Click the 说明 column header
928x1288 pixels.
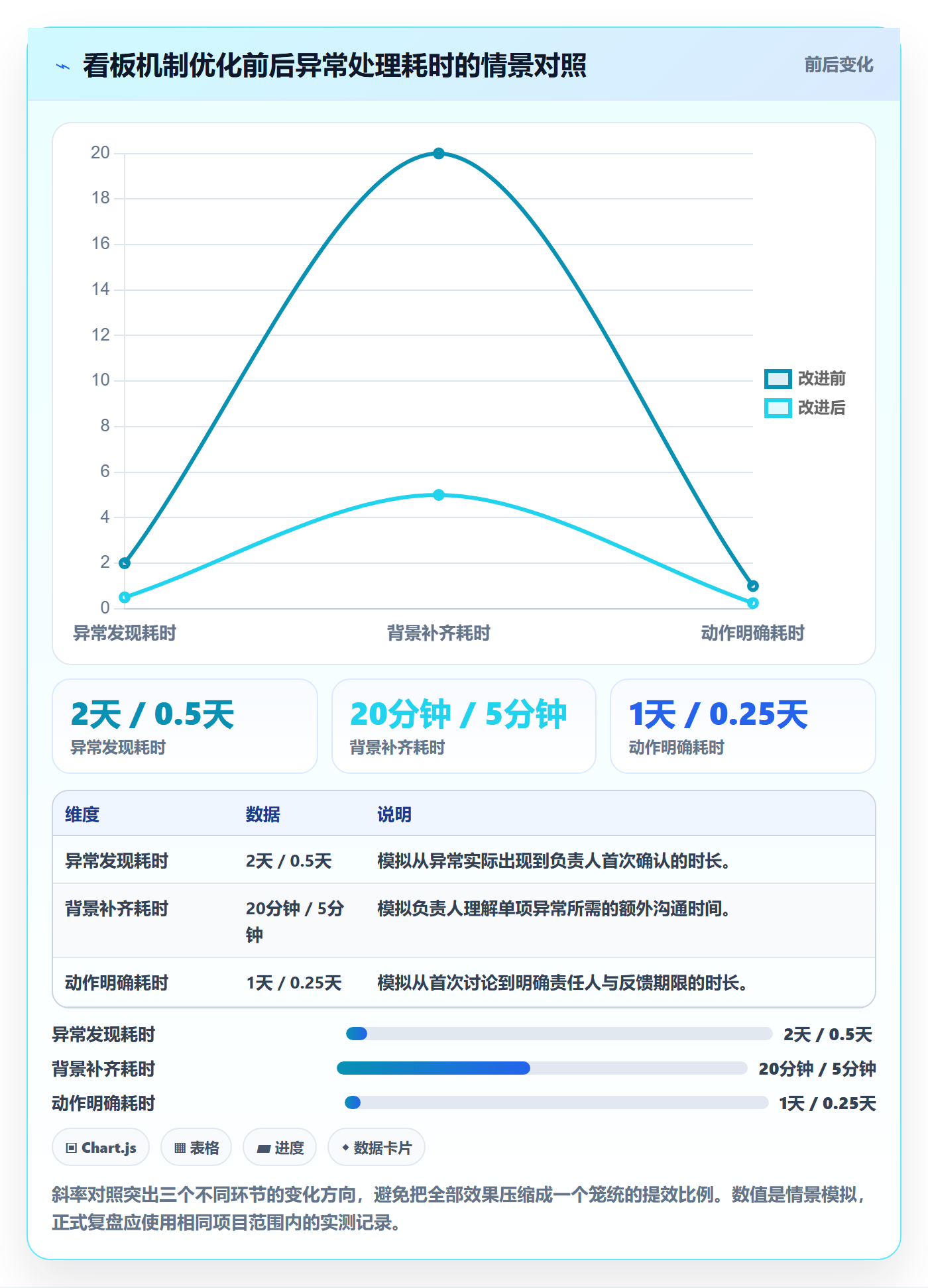coord(394,814)
